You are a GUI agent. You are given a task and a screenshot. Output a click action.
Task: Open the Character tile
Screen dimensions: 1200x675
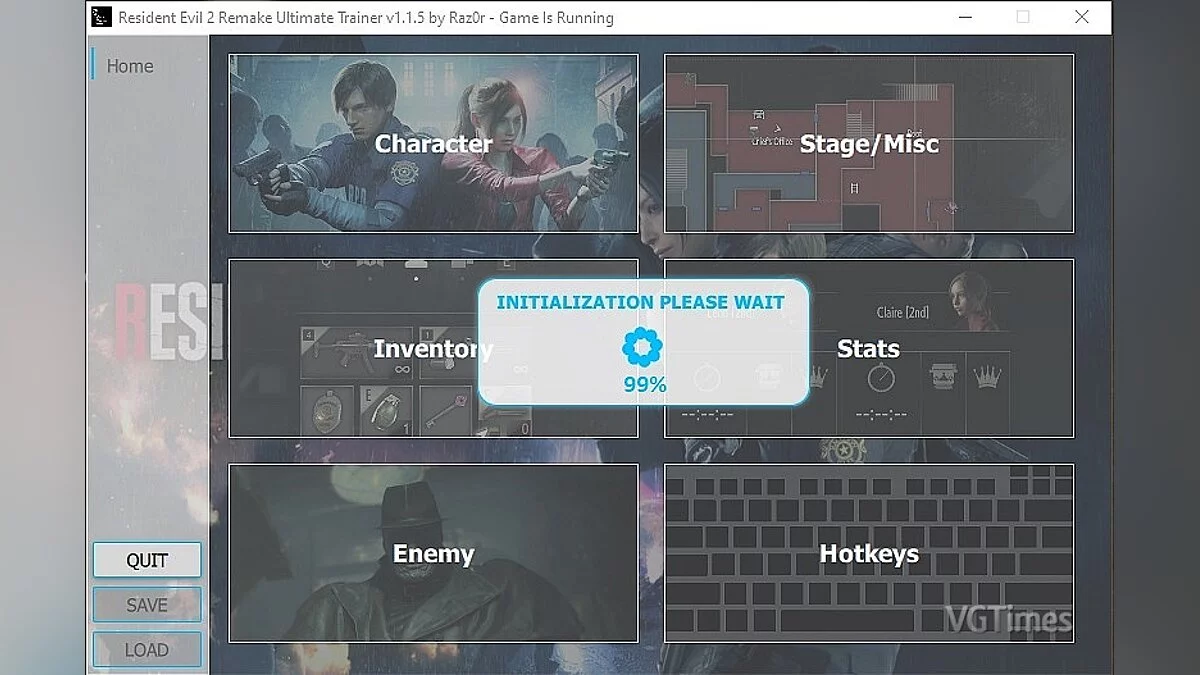click(433, 143)
